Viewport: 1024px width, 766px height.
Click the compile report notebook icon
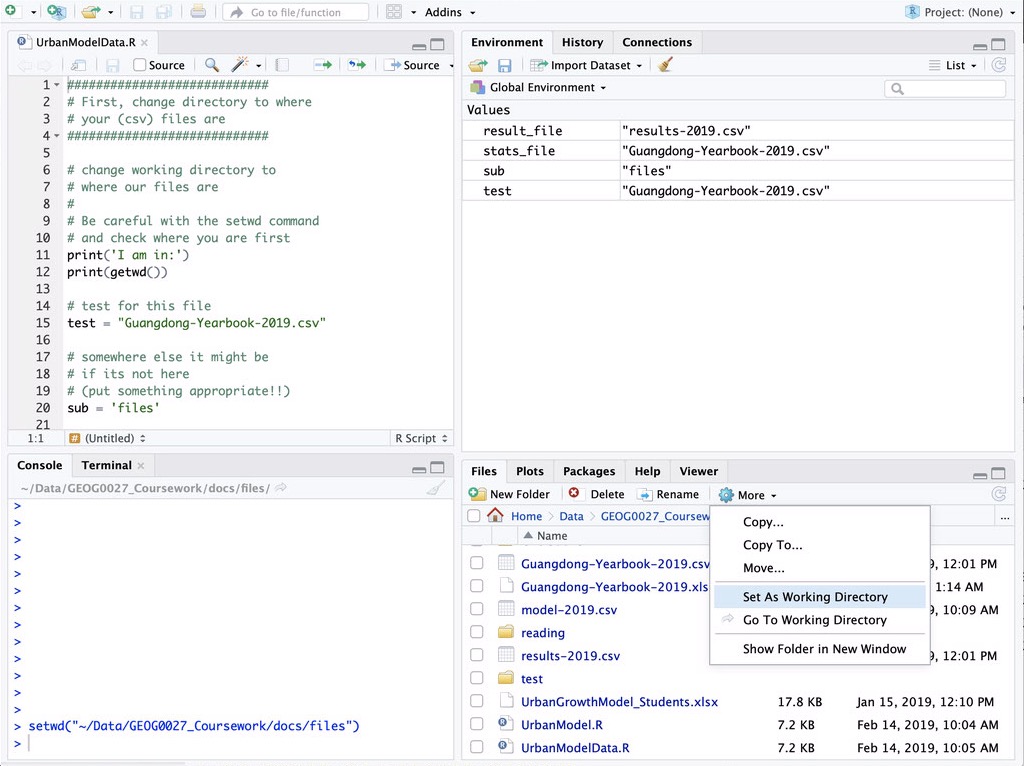tap(281, 65)
